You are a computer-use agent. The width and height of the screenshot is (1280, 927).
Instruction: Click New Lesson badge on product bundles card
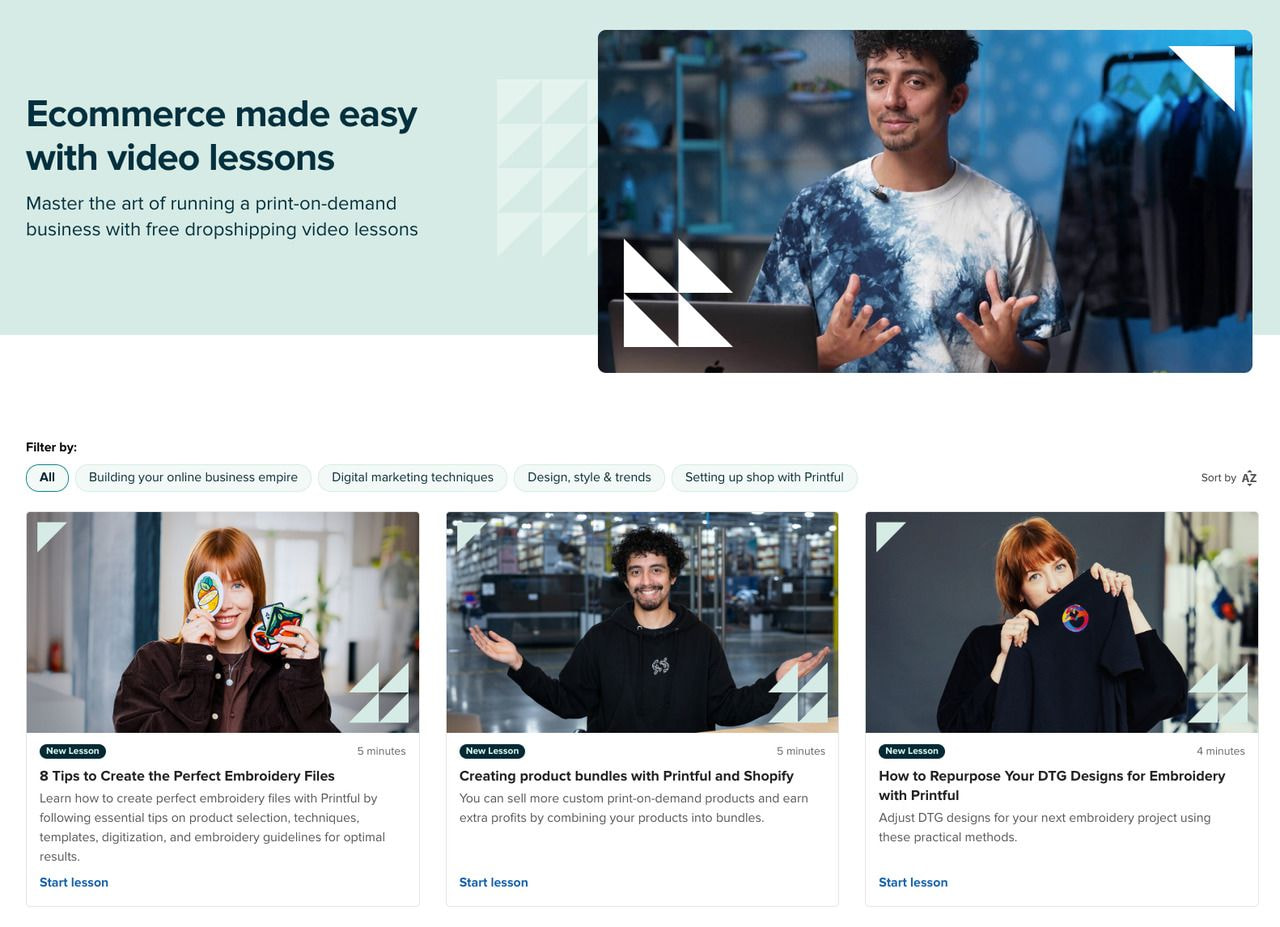pos(492,751)
